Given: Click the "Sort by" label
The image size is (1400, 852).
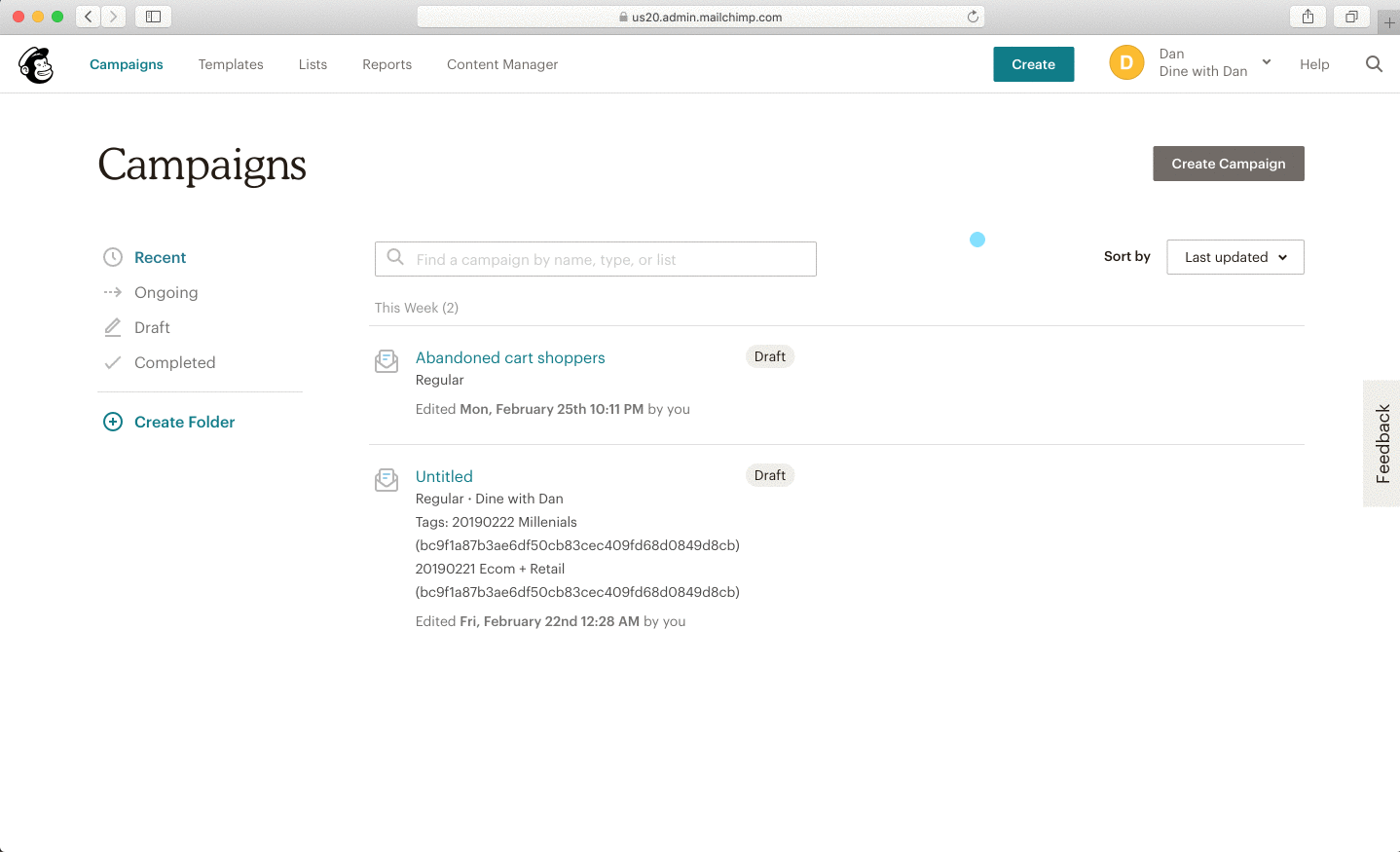Looking at the screenshot, I should tap(1127, 256).
